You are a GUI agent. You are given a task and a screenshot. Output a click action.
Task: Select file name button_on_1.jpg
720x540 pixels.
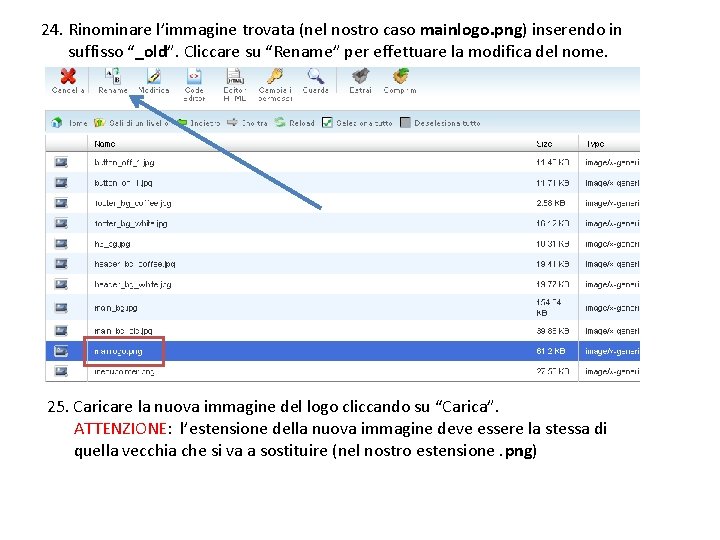click(123, 183)
